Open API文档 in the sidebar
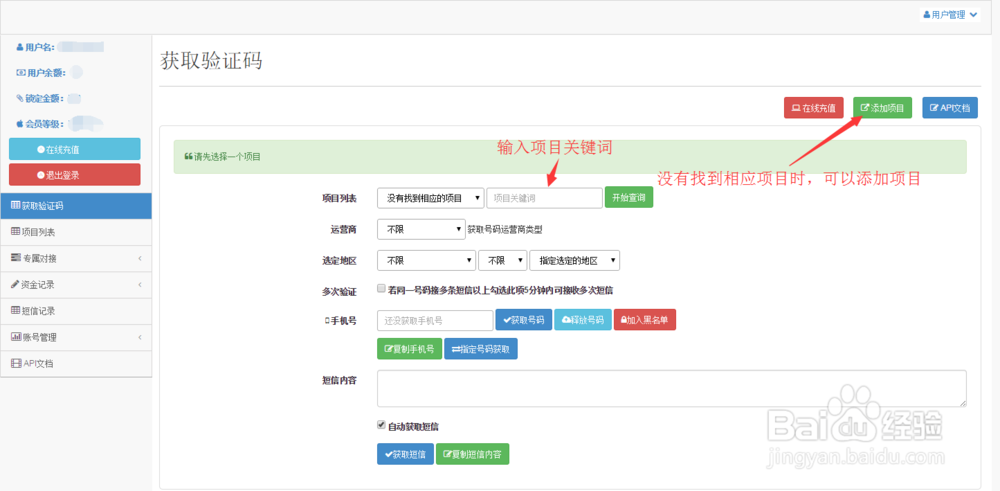 [x=76, y=363]
